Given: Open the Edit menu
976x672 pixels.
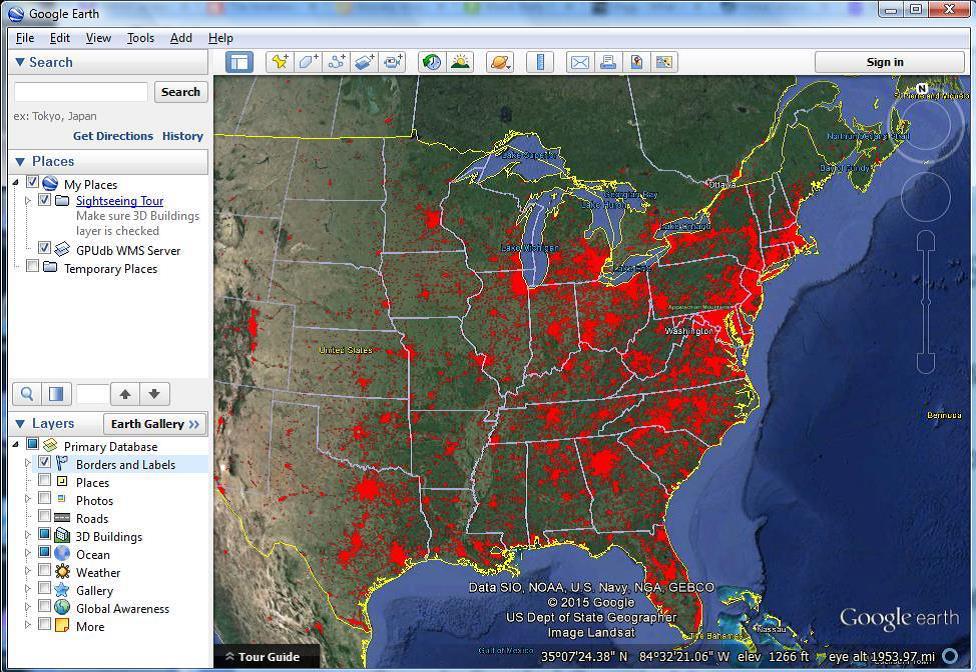Looking at the screenshot, I should pyautogui.click(x=60, y=38).
